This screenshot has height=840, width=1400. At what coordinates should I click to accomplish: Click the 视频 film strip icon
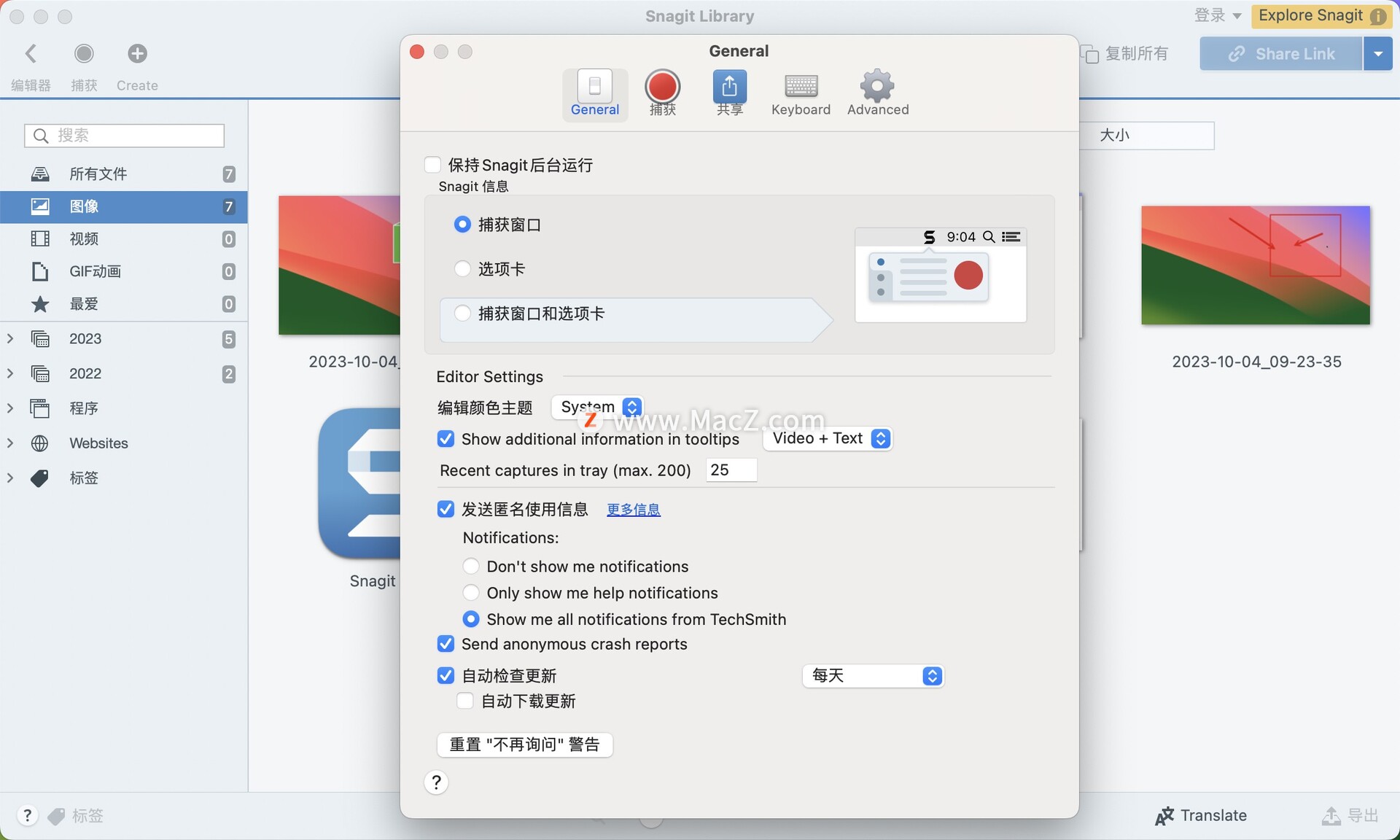pos(40,238)
